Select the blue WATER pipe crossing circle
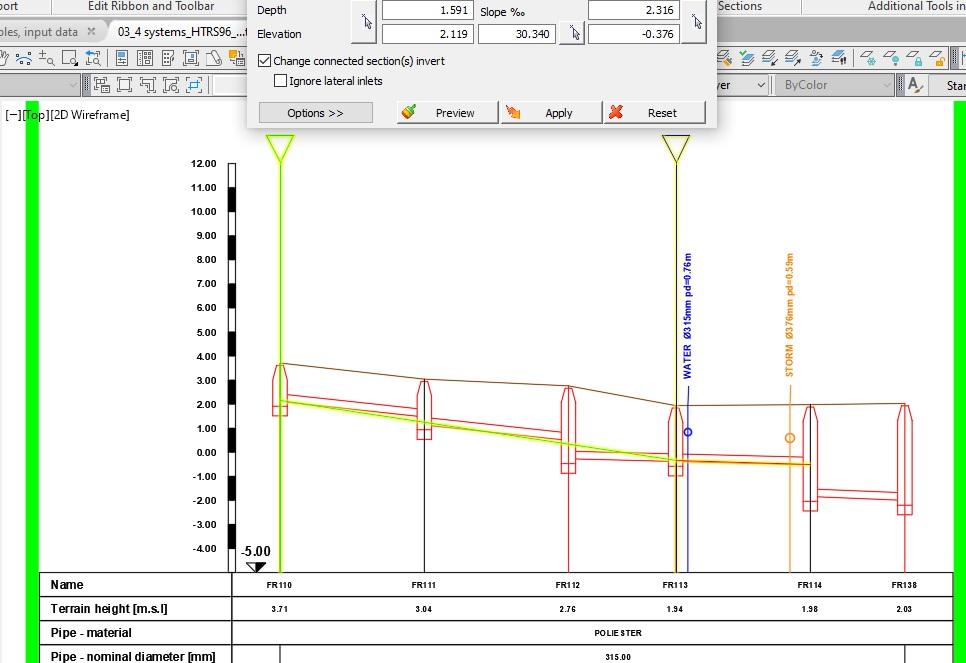 click(x=688, y=432)
